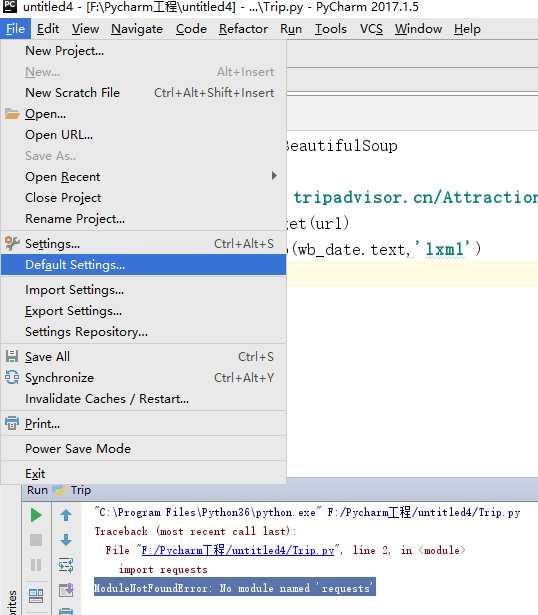Click Exit in File menu
Viewport: 538px width, 615px height.
144,473
